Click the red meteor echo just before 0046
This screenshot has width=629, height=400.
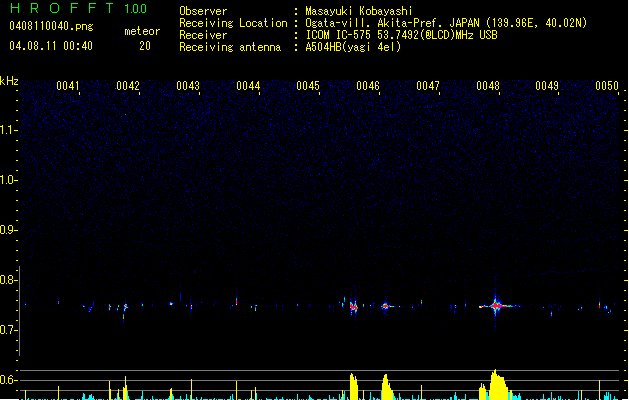point(353,307)
